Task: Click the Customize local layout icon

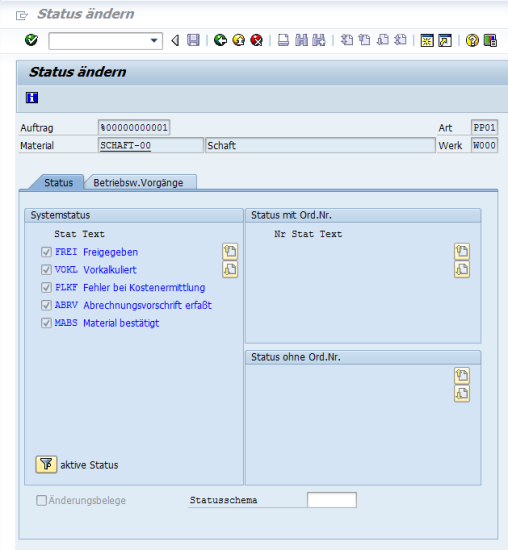Action: 490,40
